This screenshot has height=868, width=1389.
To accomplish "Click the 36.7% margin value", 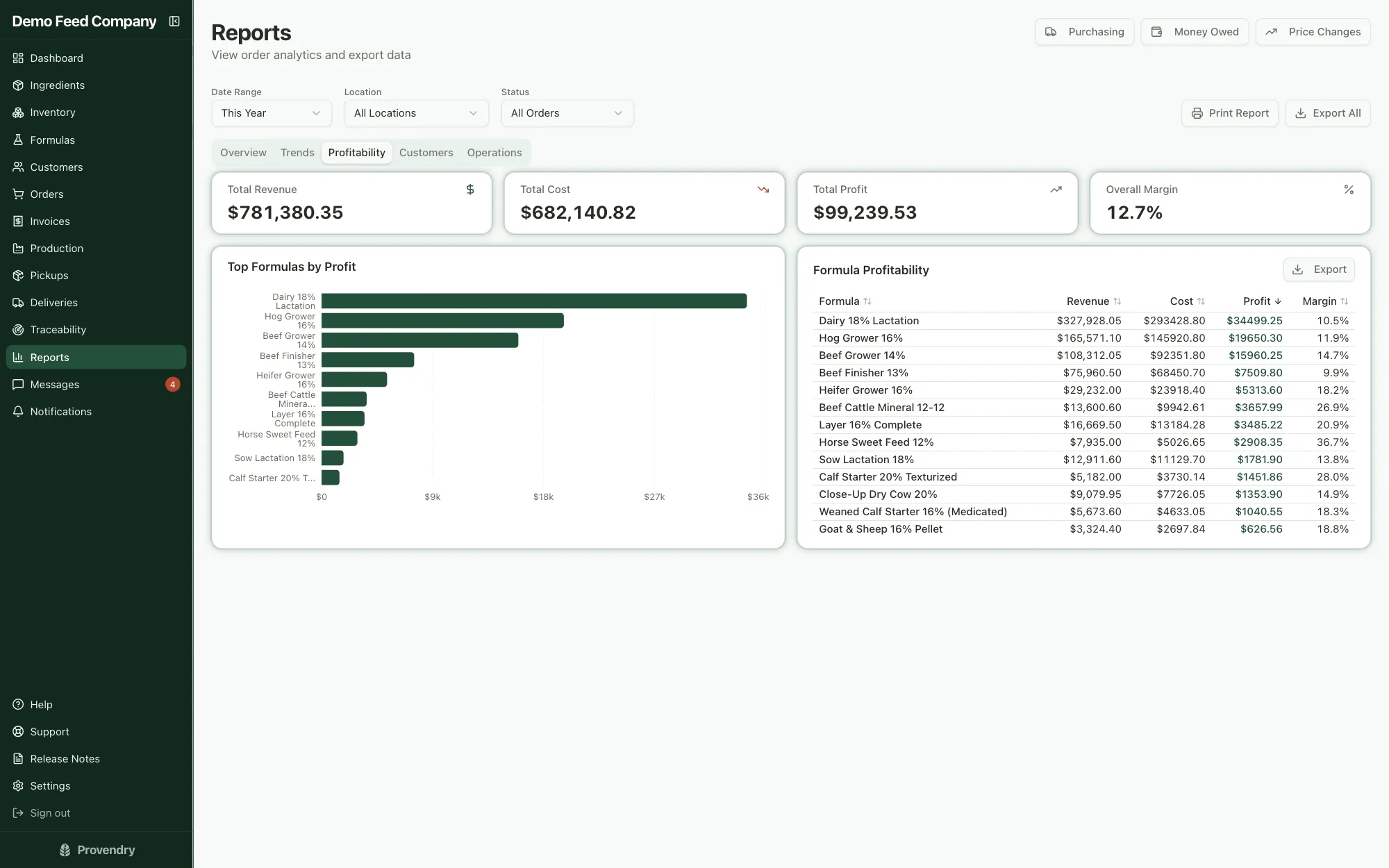I will pos(1333,442).
